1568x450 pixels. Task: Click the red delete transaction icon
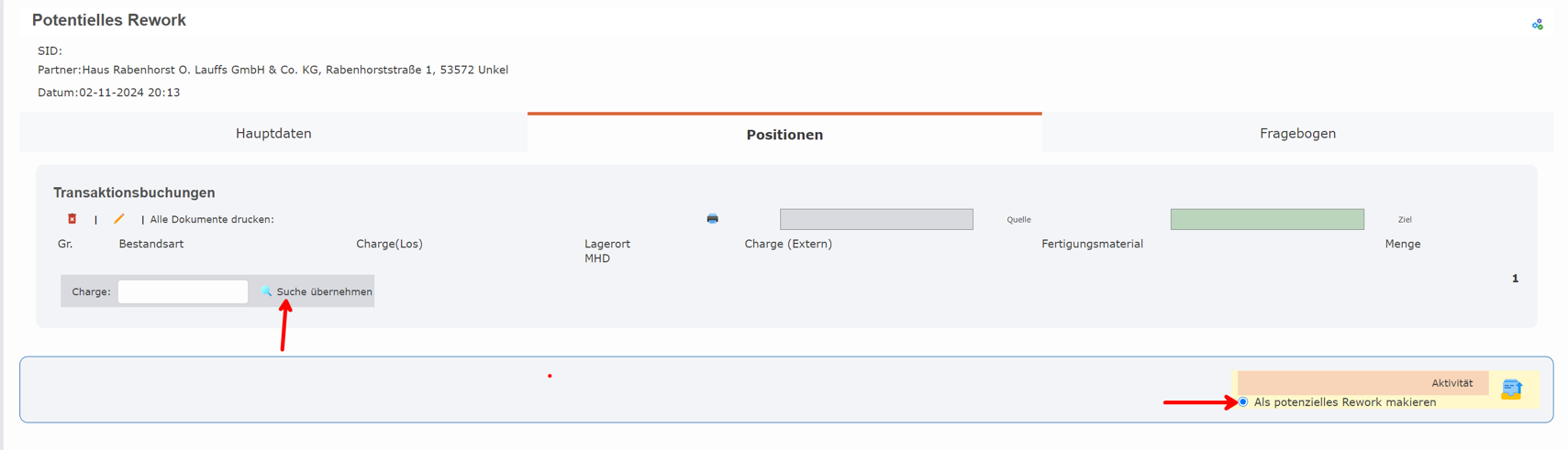pos(72,219)
